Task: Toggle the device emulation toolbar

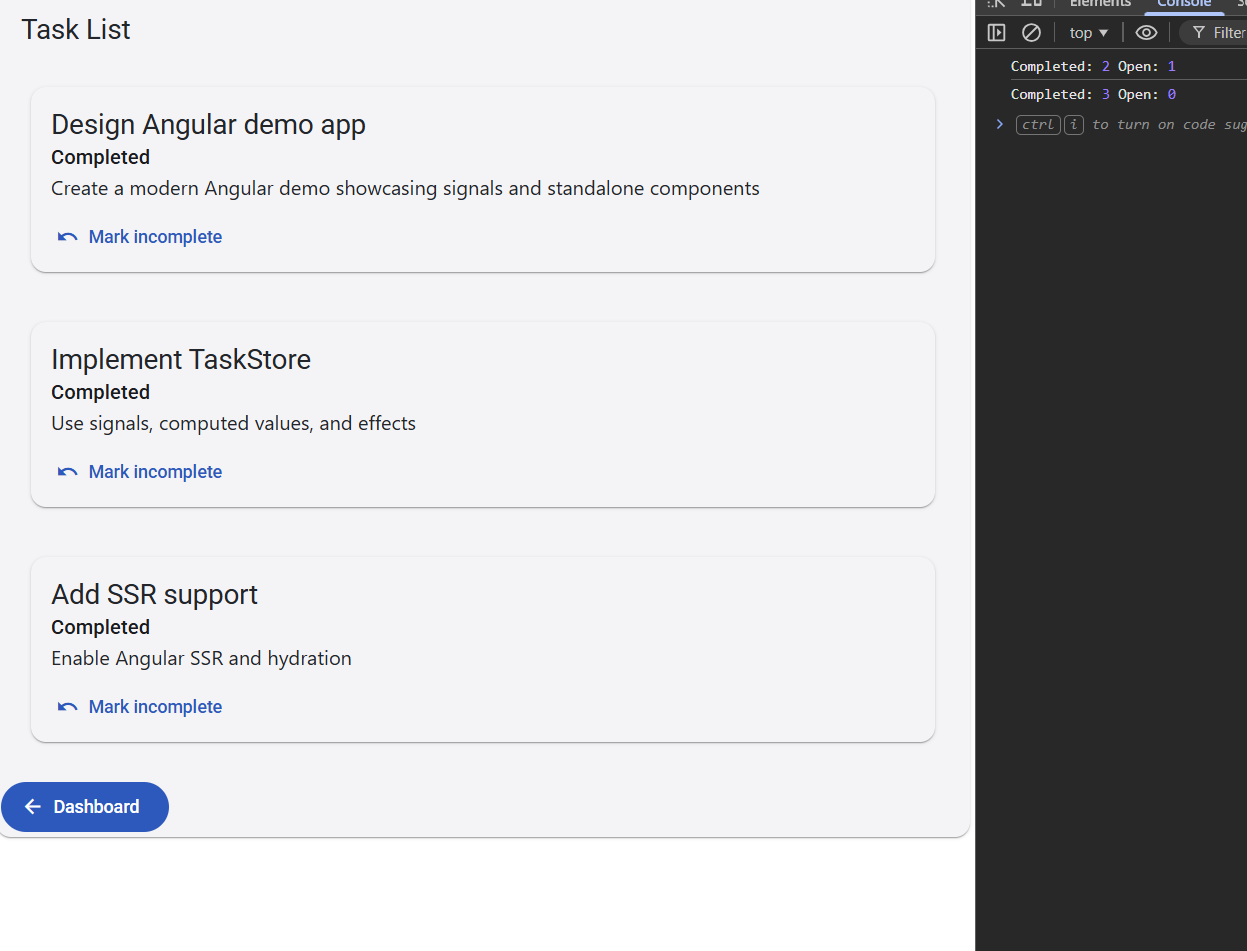Action: pos(1031,4)
